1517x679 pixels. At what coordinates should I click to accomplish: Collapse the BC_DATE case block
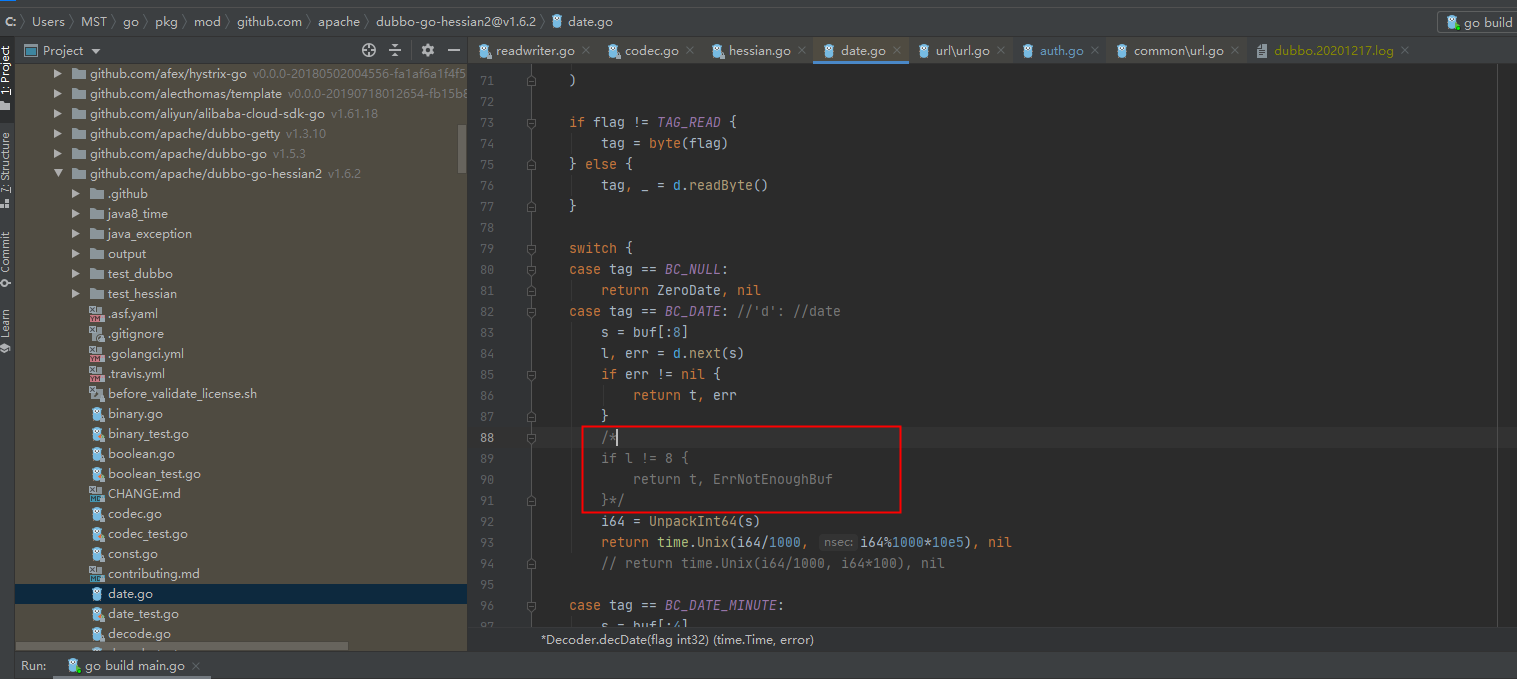coord(531,311)
